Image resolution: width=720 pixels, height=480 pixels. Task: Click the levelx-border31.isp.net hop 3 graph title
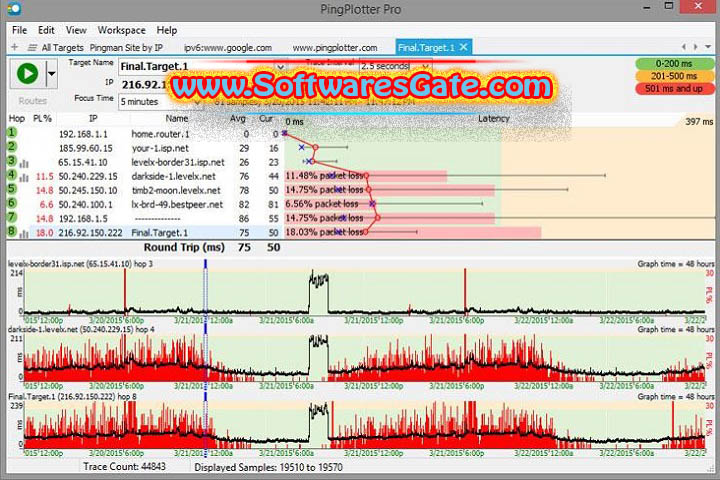tap(80, 264)
